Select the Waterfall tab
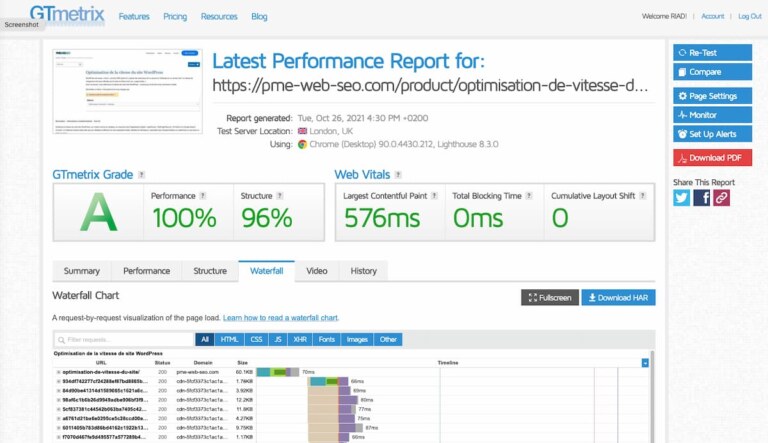768x443 pixels. (266, 271)
